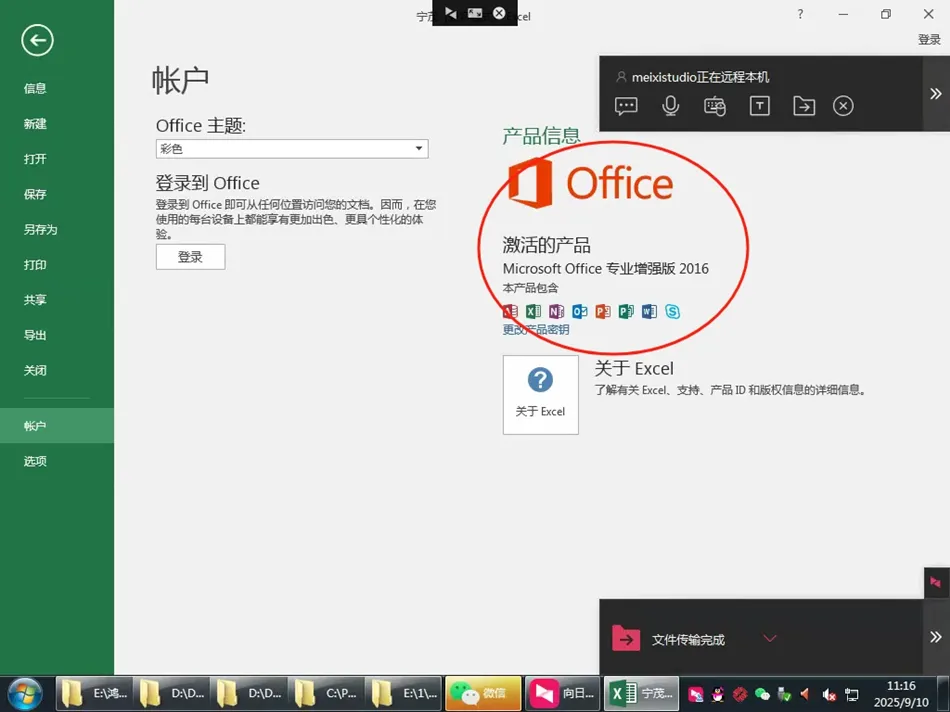Click the back arrow in the Excel backstage
The height and width of the screenshot is (712, 950).
pos(38,41)
